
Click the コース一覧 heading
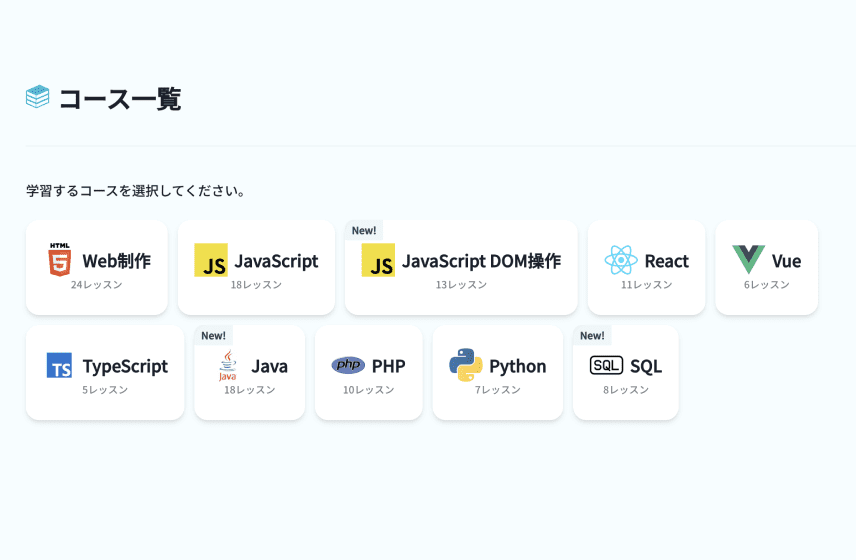pos(120,99)
